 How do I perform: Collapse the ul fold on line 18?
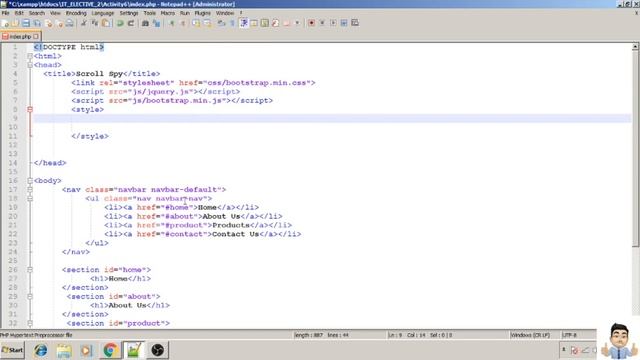30,198
